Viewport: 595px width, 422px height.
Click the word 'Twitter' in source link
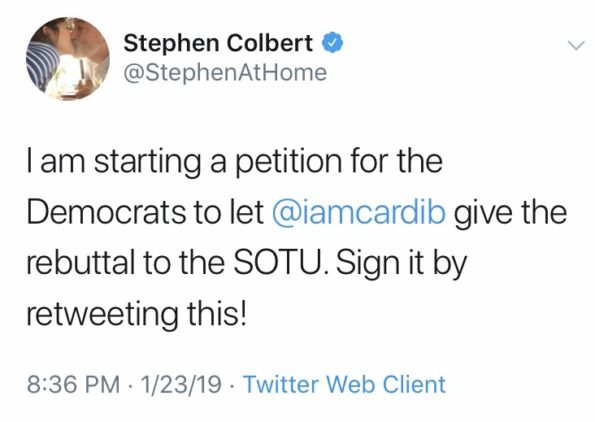pos(281,384)
